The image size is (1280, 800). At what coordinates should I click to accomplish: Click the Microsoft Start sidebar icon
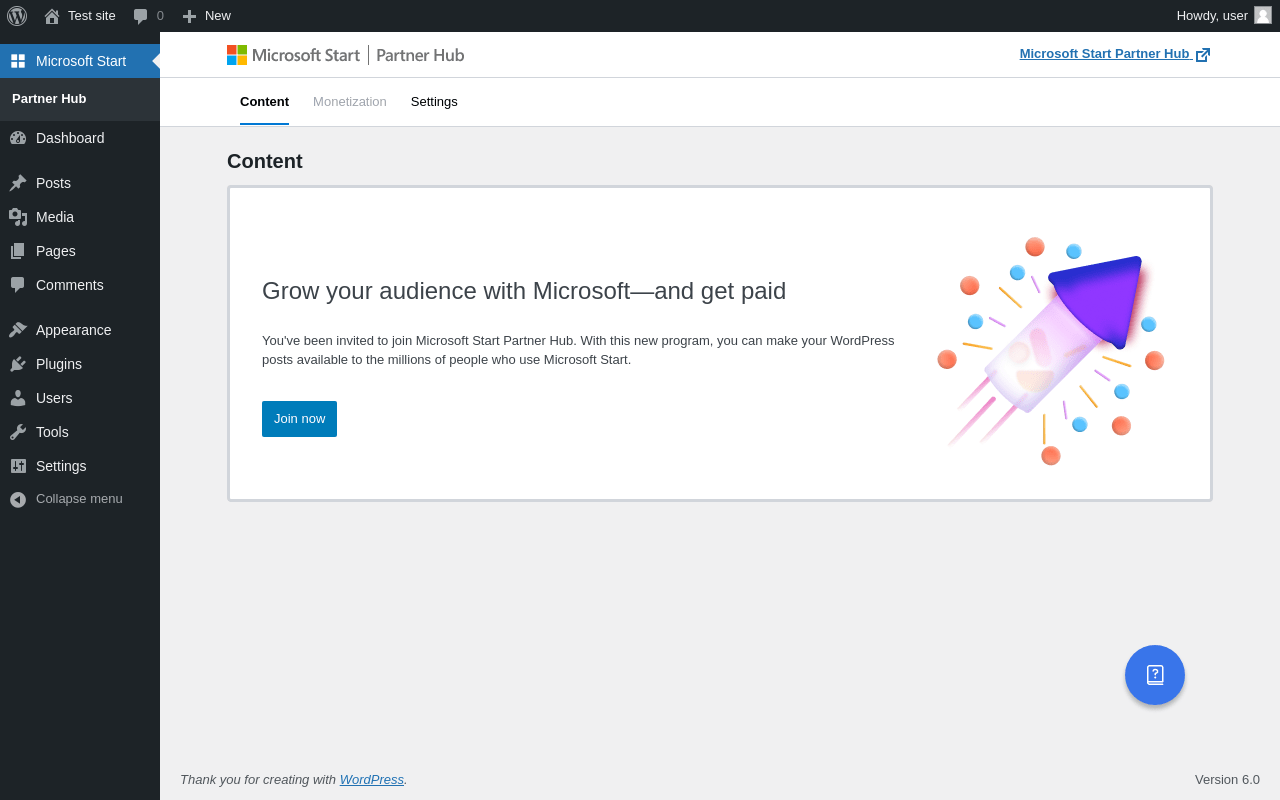(18, 61)
